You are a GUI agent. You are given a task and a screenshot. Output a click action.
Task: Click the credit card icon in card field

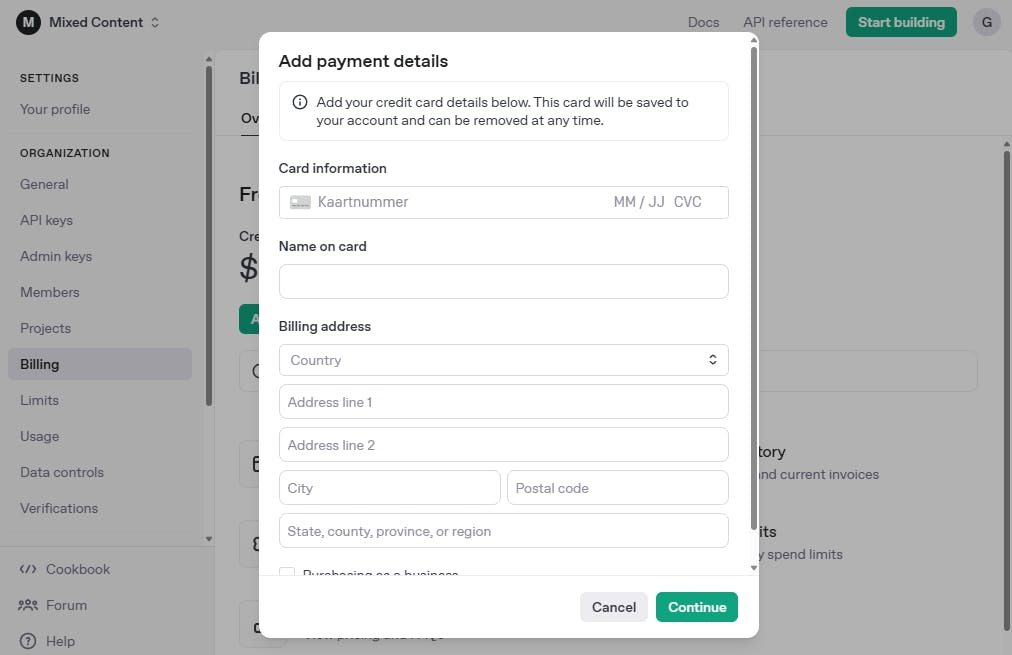(x=300, y=202)
